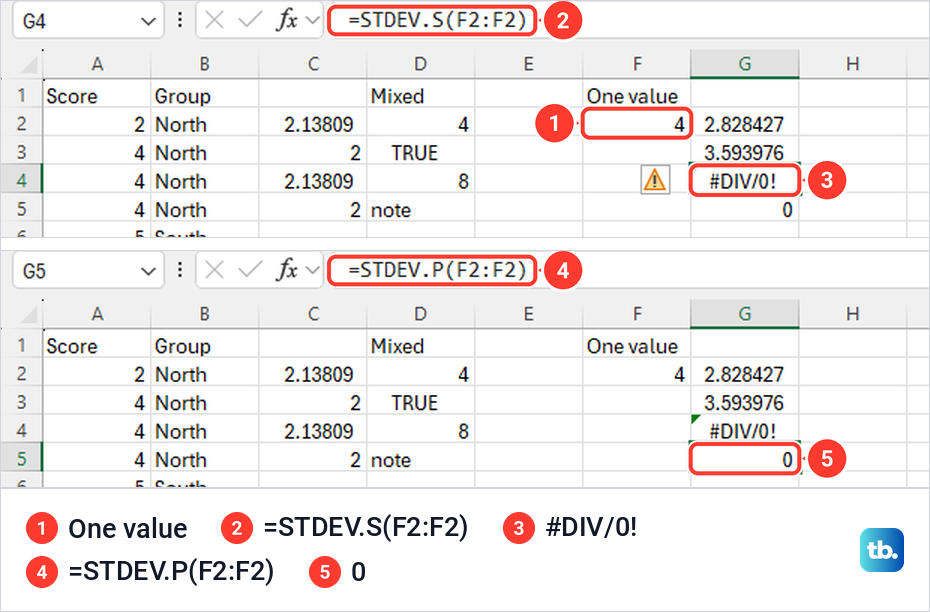Select cell G2 showing 2.828427 in the bottom sheet

point(744,374)
